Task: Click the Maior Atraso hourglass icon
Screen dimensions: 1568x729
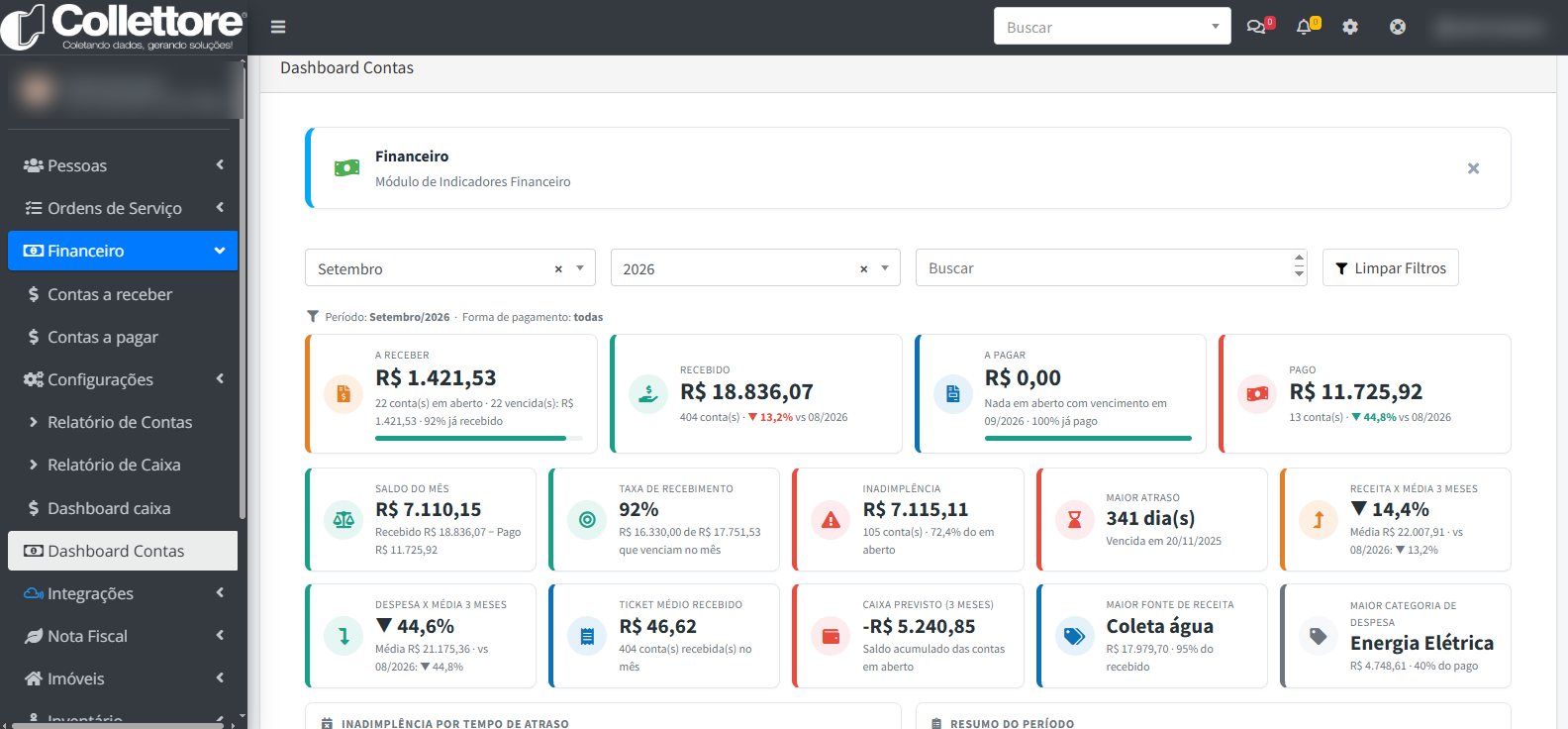Action: 1074,520
